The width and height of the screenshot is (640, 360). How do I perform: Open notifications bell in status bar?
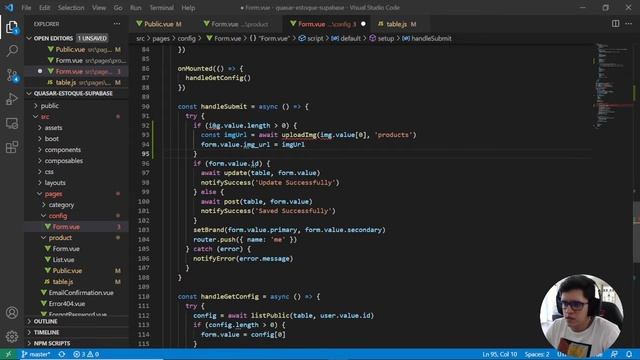point(629,354)
